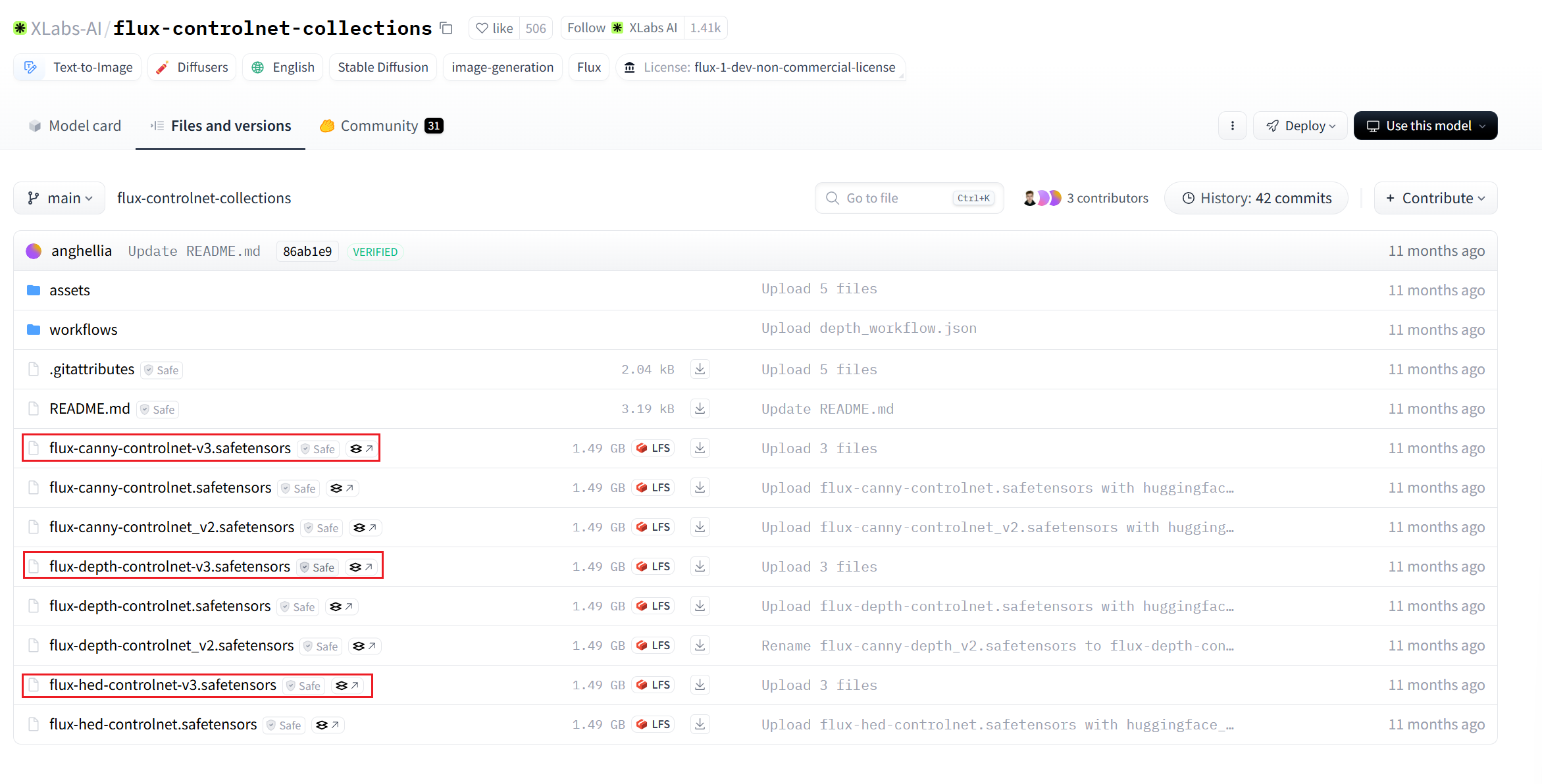Open the main branch dropdown
The height and width of the screenshot is (784, 1542).
[59, 198]
